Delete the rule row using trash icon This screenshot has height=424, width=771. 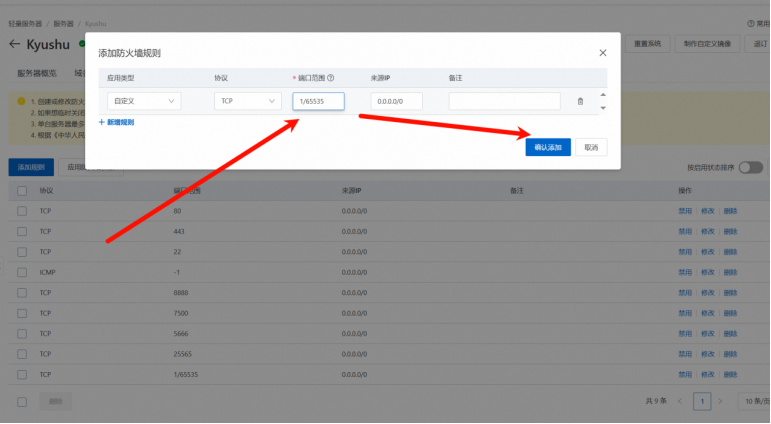pyautogui.click(x=580, y=101)
